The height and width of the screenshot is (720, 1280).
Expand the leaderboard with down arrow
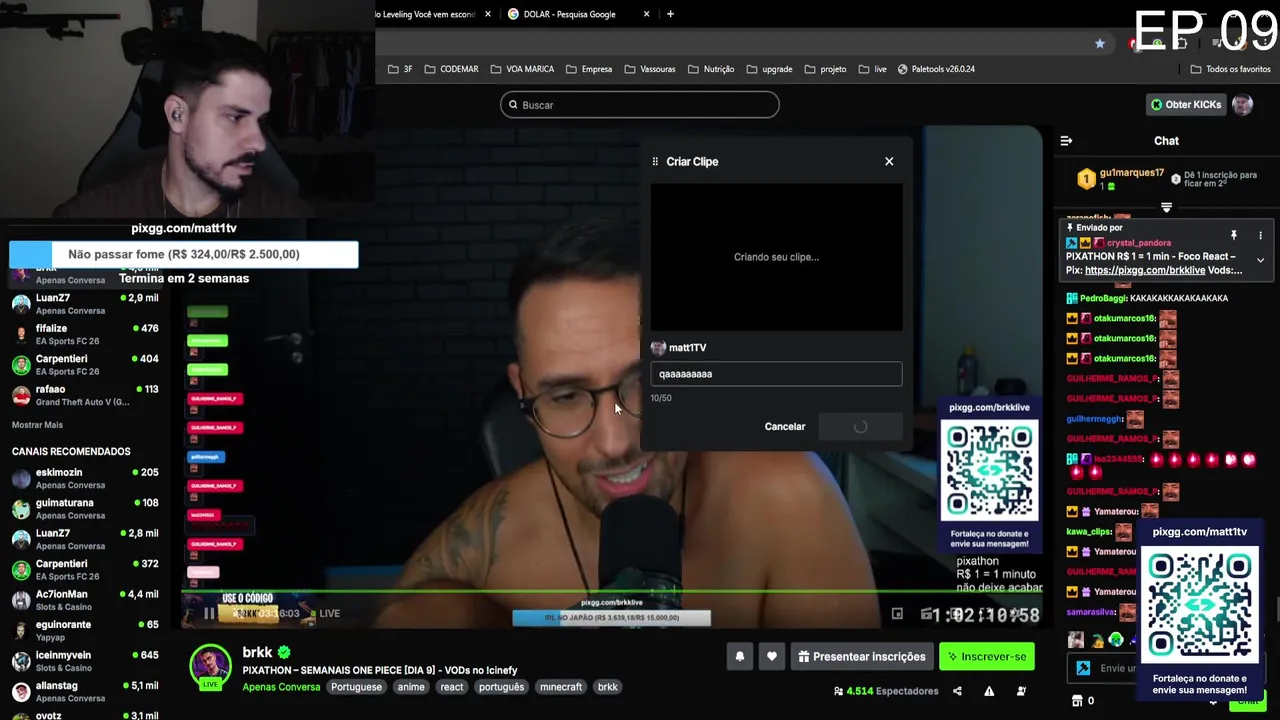[1166, 208]
